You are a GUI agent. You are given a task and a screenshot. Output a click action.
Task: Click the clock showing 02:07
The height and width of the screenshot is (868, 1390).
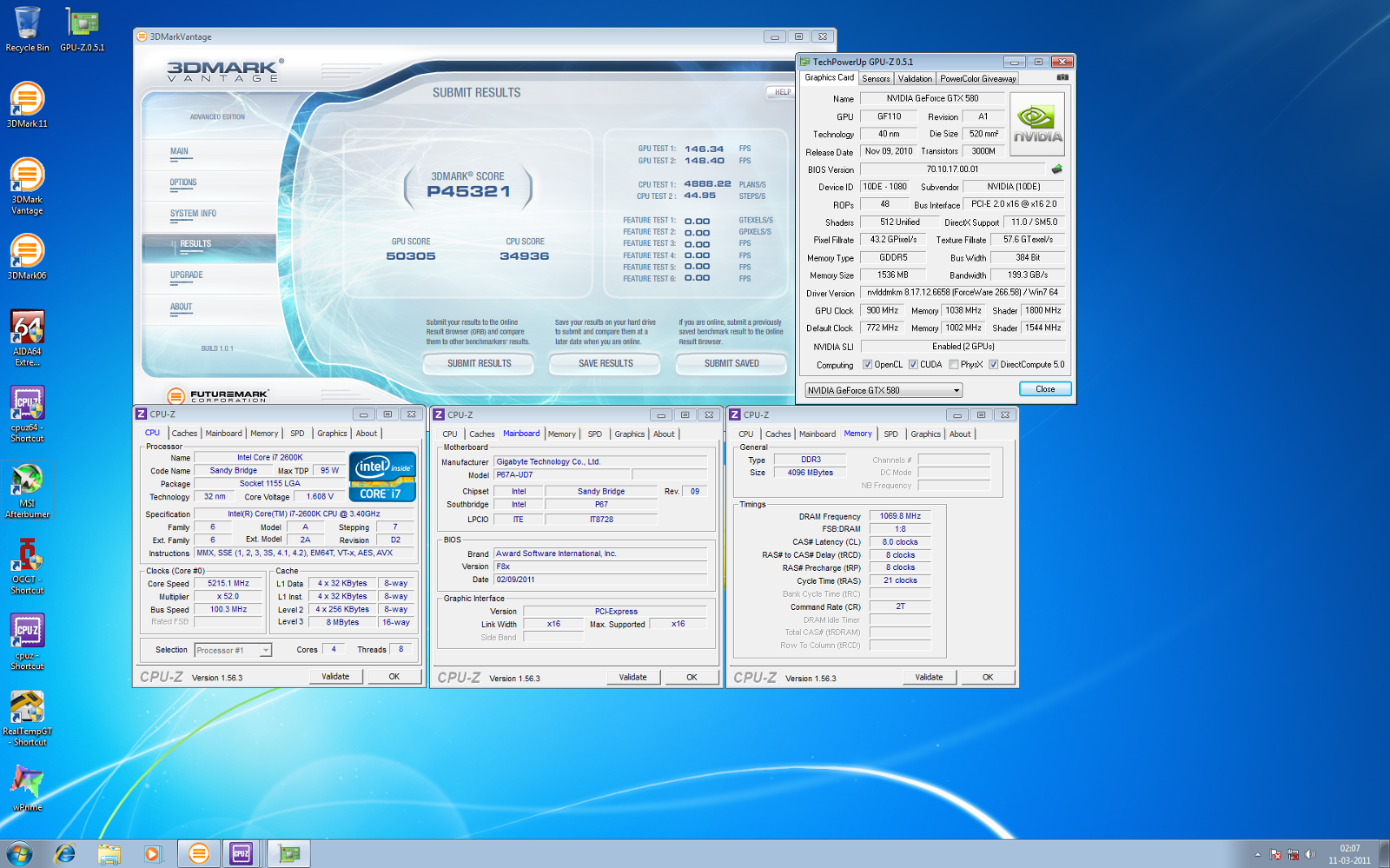pyautogui.click(x=1349, y=848)
